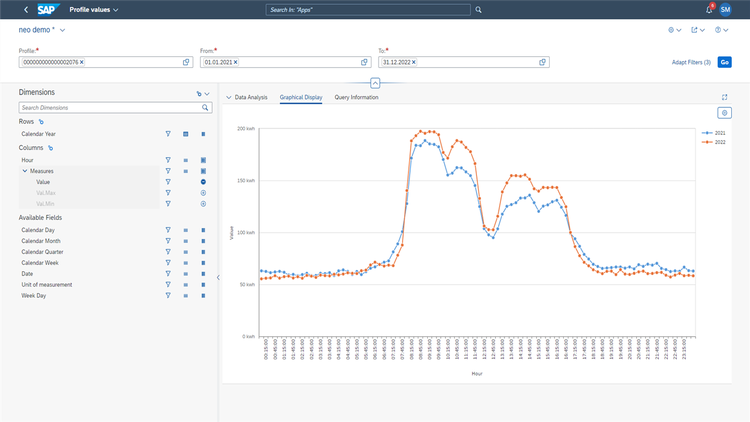Open the settings gear dropdown in the page header
Image resolution: width=750 pixels, height=422 pixels.
pyautogui.click(x=674, y=30)
